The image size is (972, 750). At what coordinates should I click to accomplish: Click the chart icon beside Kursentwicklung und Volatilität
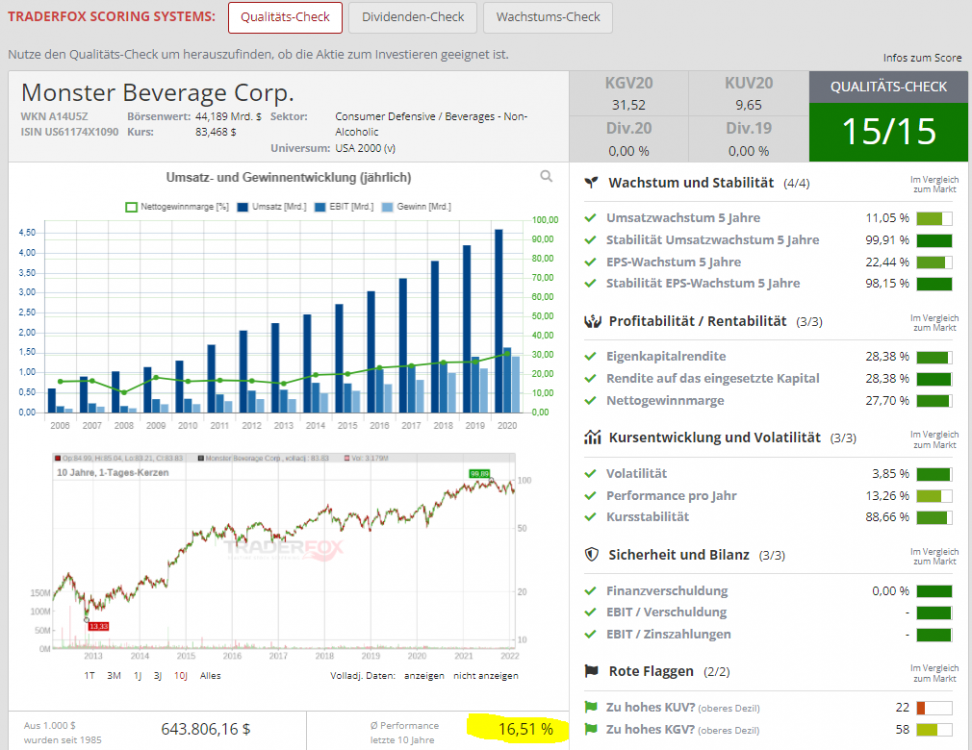tap(591, 437)
